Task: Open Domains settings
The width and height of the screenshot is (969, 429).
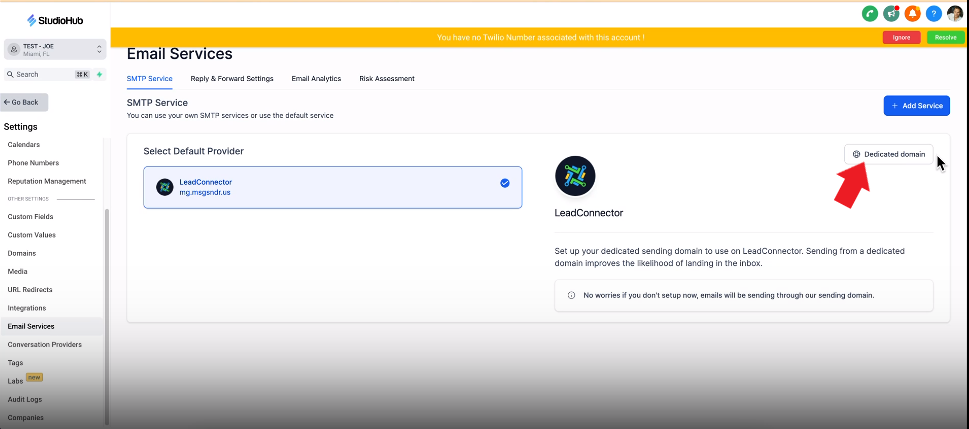Action: [22, 253]
